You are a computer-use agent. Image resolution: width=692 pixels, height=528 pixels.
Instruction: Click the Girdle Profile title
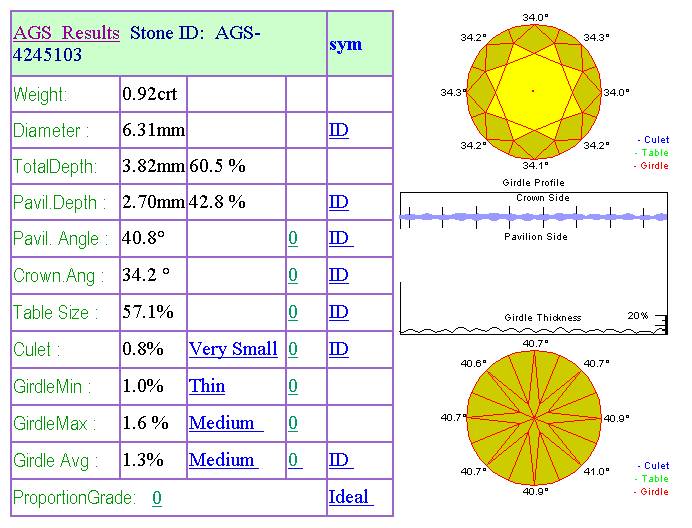click(533, 182)
